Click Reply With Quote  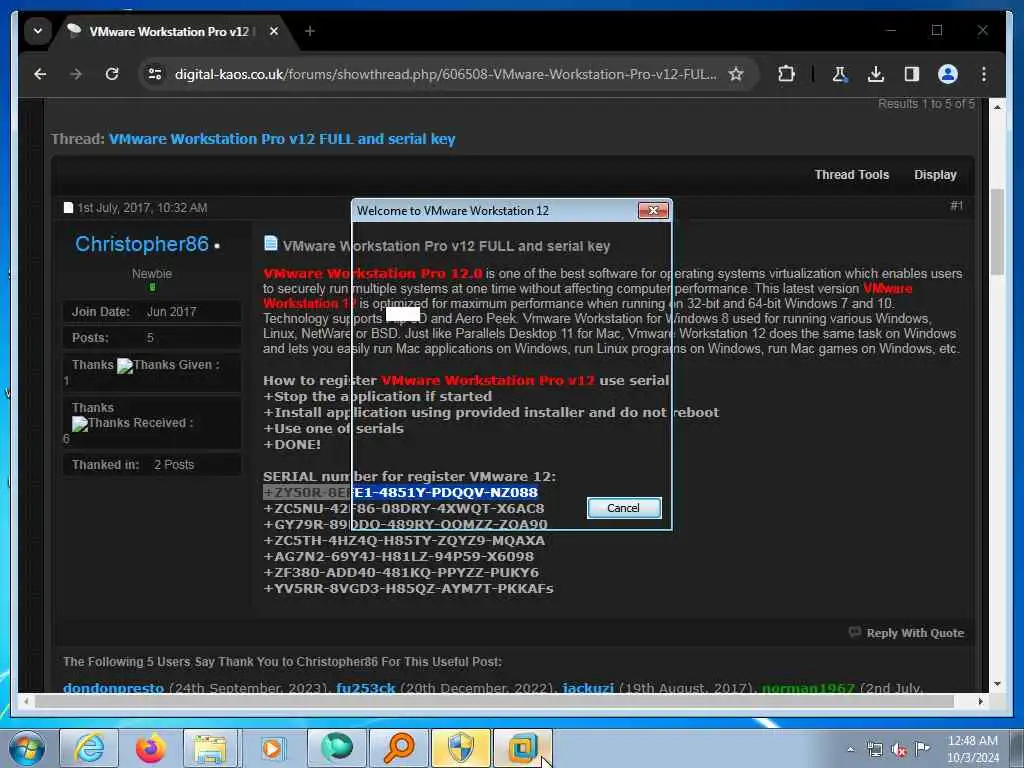[x=906, y=633]
